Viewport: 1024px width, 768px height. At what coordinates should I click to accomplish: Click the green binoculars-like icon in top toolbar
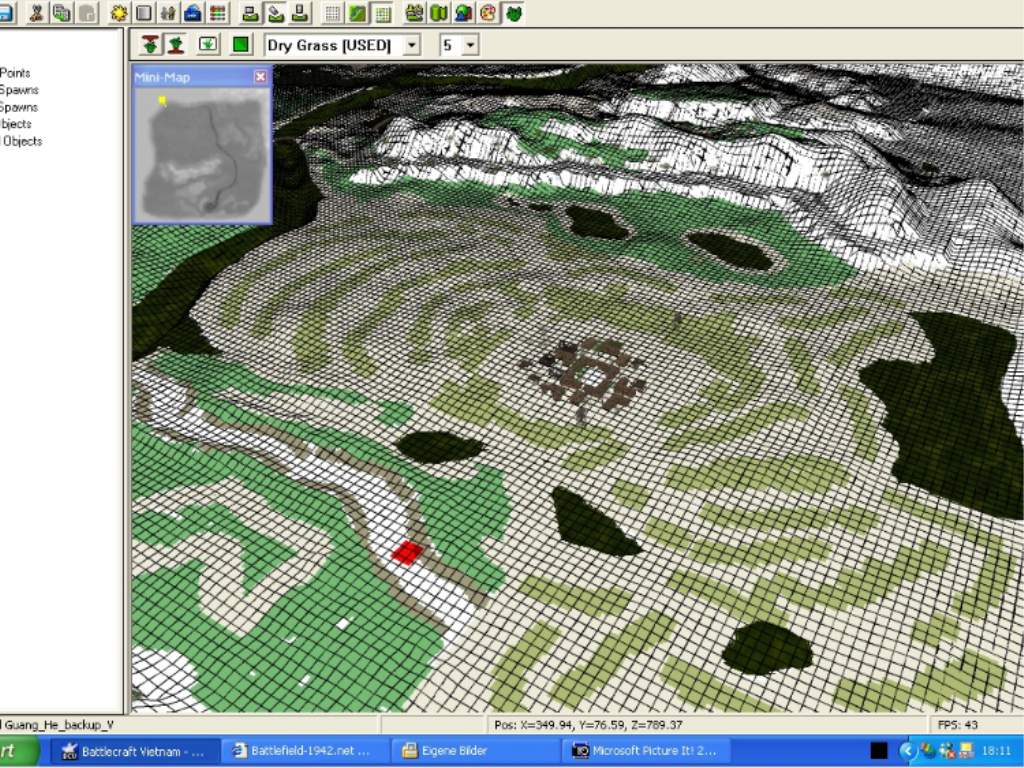[x=414, y=12]
